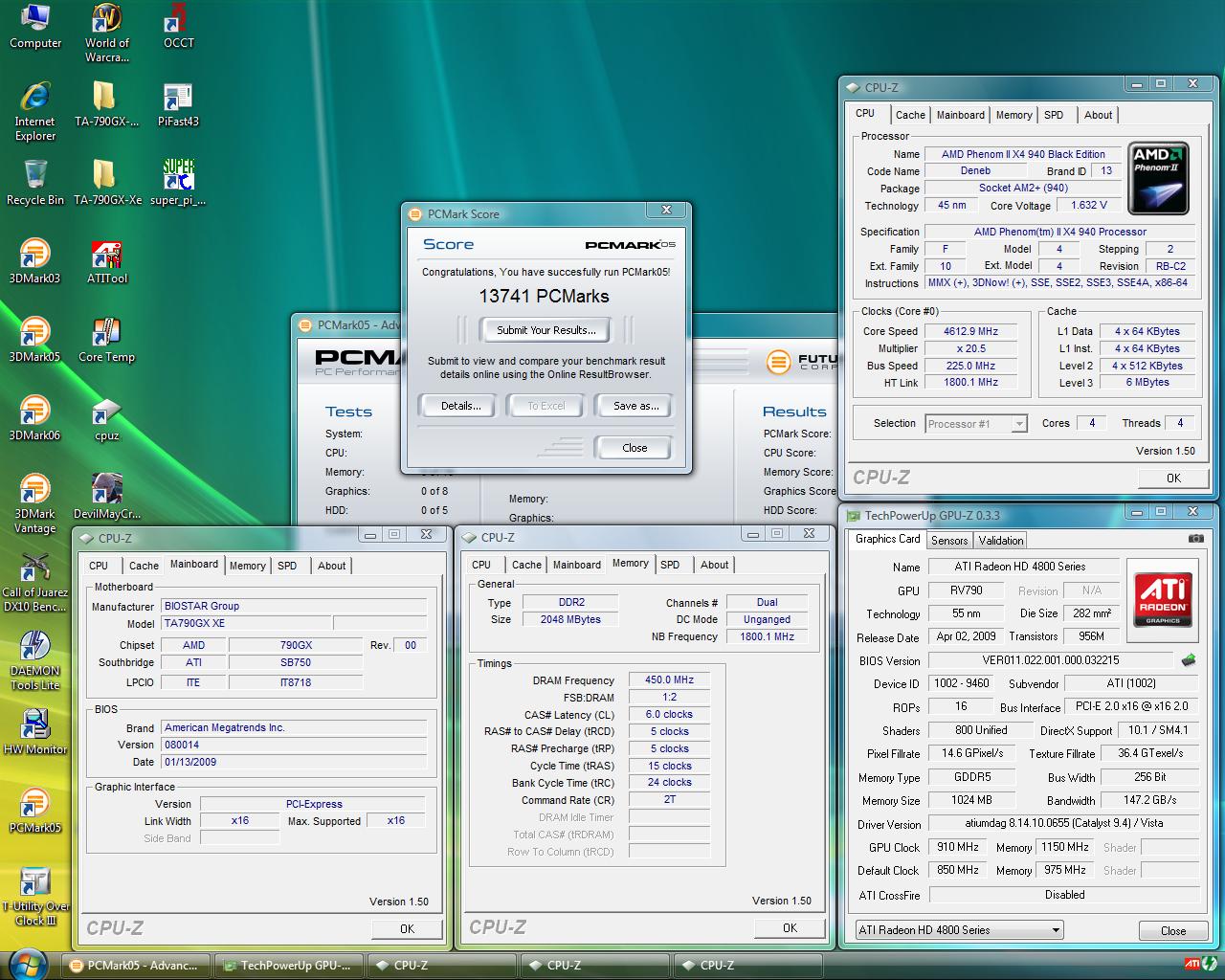Select Validation tab in GPU-Z
Viewport: 1225px width, 980px height.
point(1001,541)
